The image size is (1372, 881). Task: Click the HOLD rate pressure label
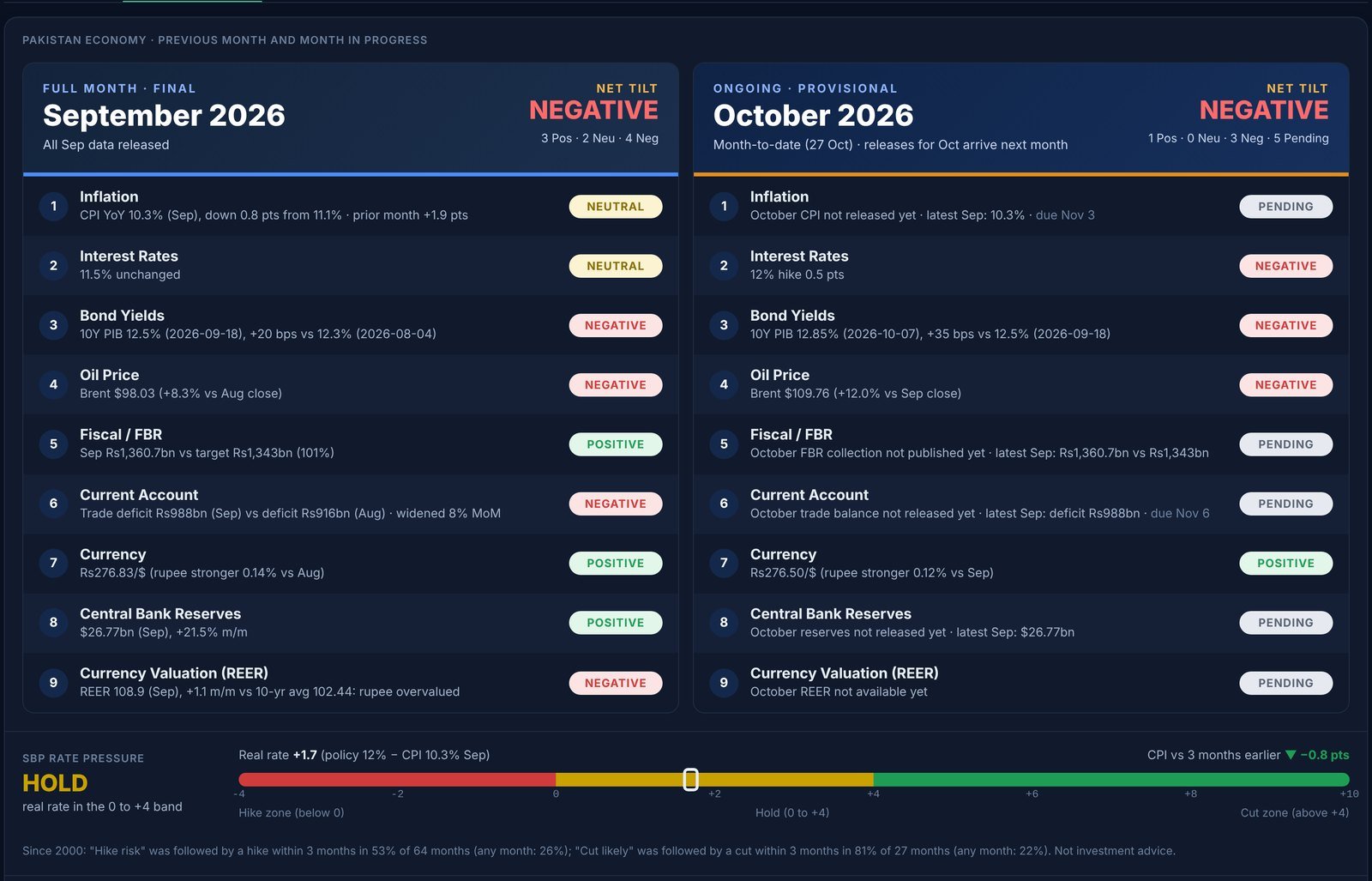coord(55,783)
